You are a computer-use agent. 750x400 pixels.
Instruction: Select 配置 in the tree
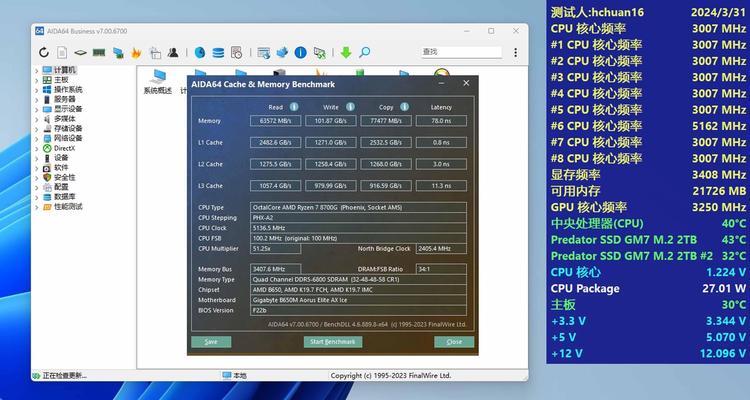(61, 187)
